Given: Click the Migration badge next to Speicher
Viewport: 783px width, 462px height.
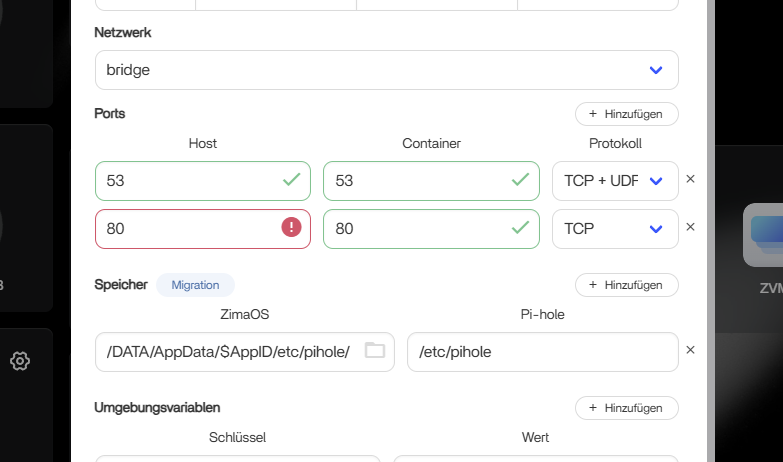Looking at the screenshot, I should pos(195,285).
